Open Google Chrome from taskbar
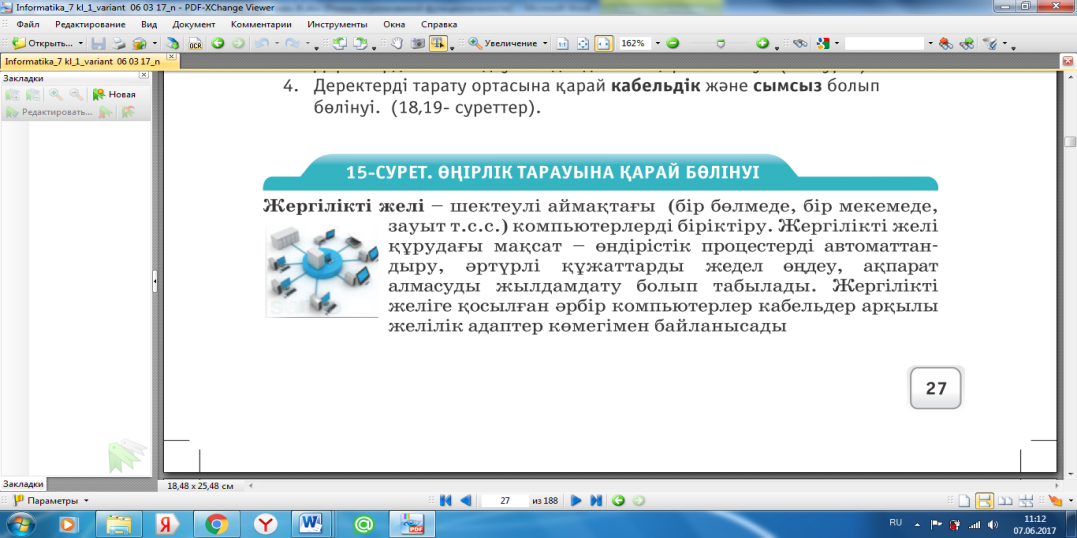Screen dimensions: 1077x538 pyautogui.click(x=216, y=525)
